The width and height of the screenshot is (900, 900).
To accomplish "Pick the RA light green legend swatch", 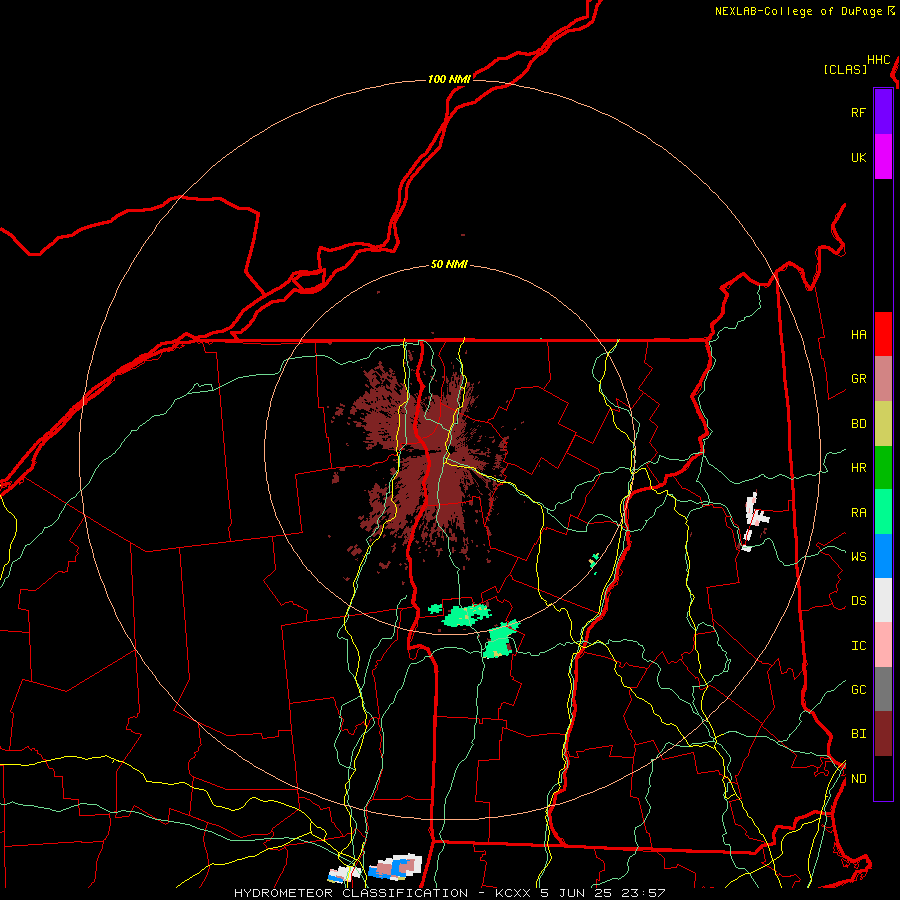I will tap(883, 512).
